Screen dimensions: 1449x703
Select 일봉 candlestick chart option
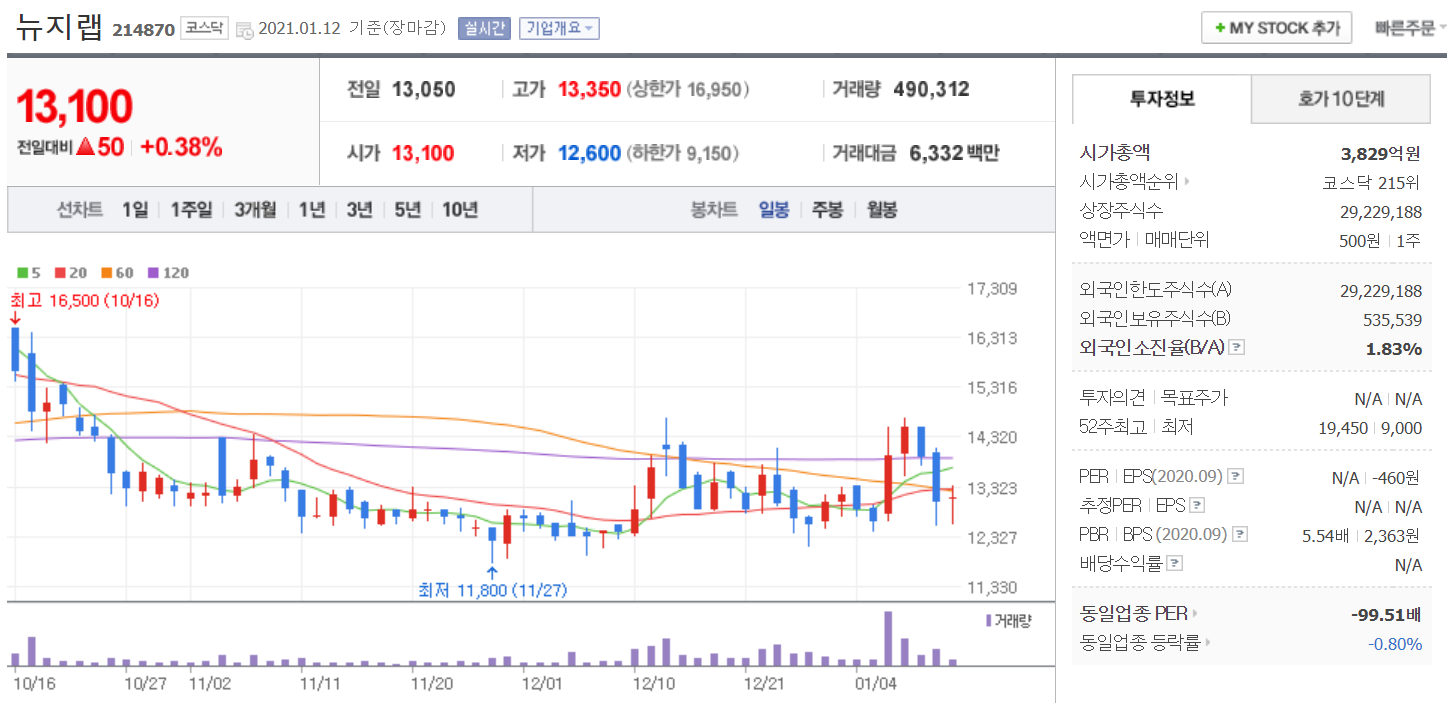[x=774, y=210]
